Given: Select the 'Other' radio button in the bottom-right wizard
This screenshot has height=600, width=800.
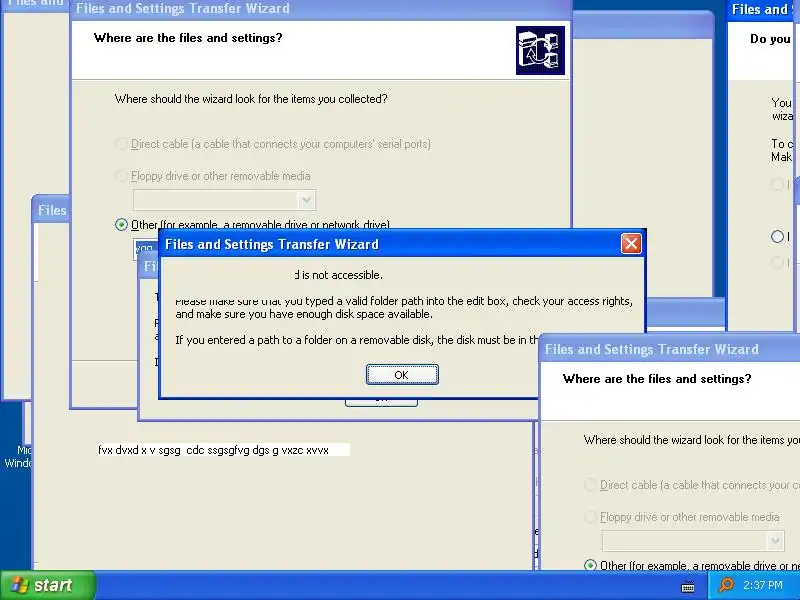Looking at the screenshot, I should 590,565.
